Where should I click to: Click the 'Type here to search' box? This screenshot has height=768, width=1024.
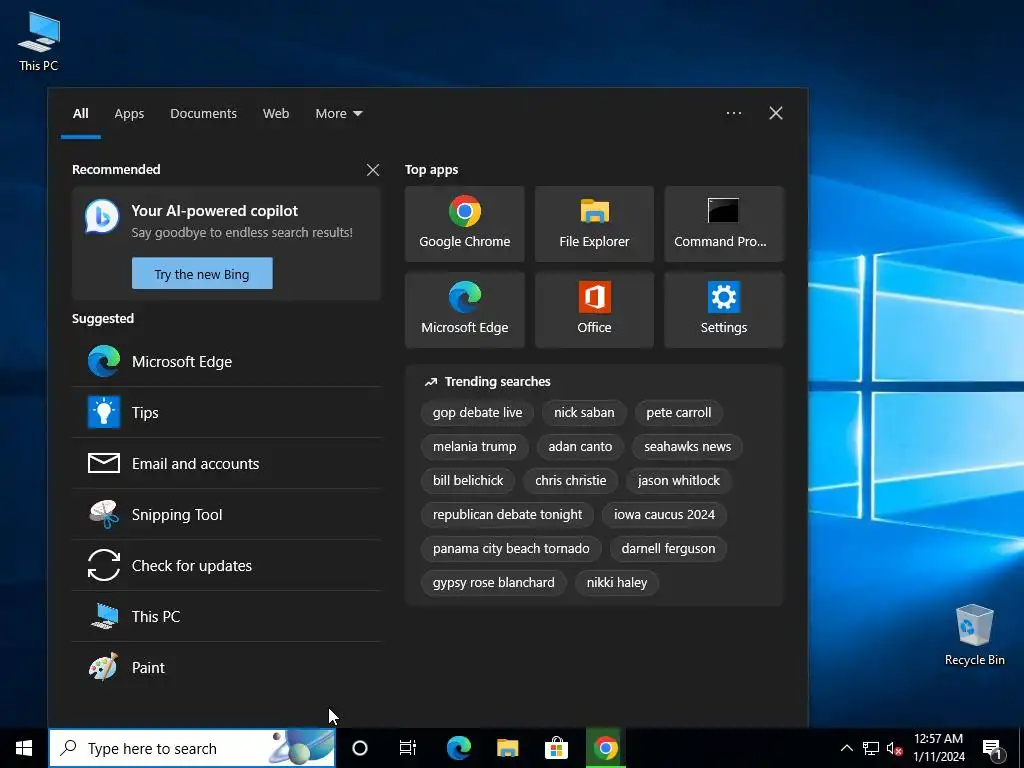point(192,748)
